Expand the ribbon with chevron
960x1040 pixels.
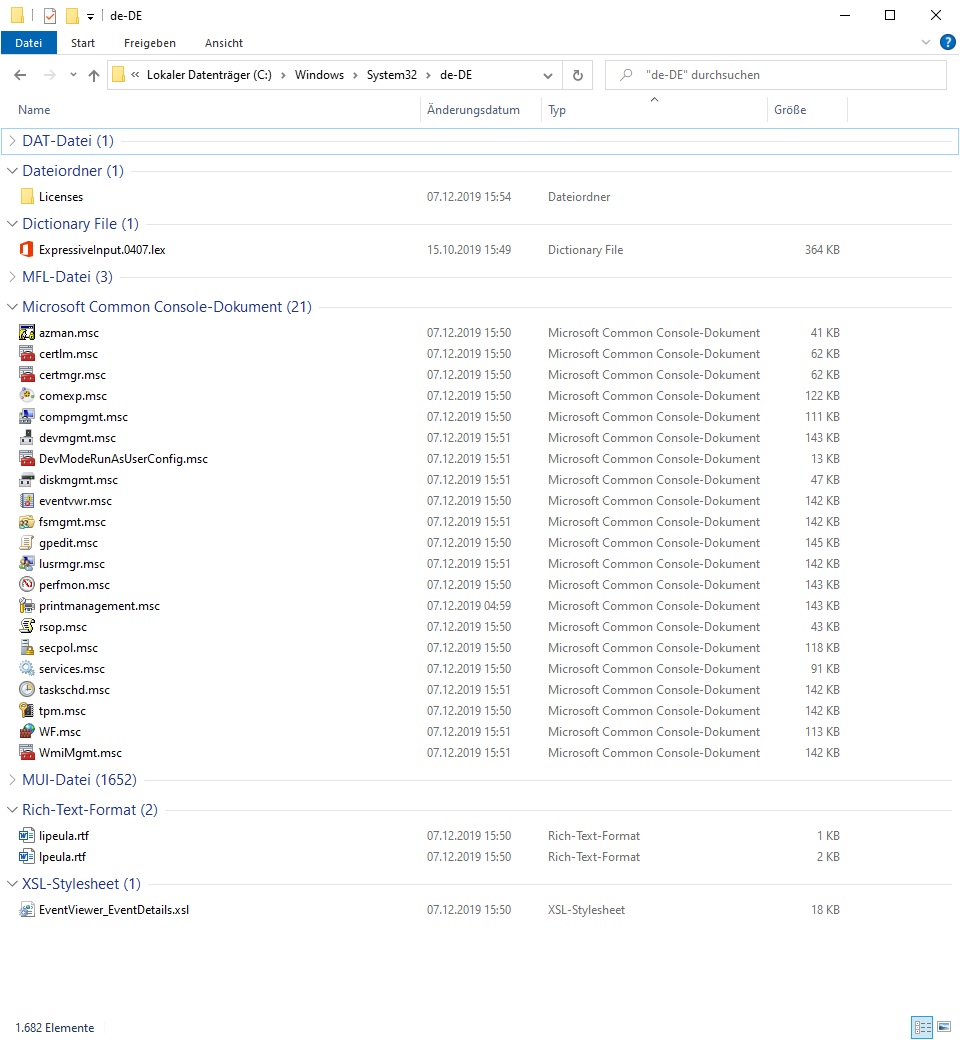(x=926, y=42)
